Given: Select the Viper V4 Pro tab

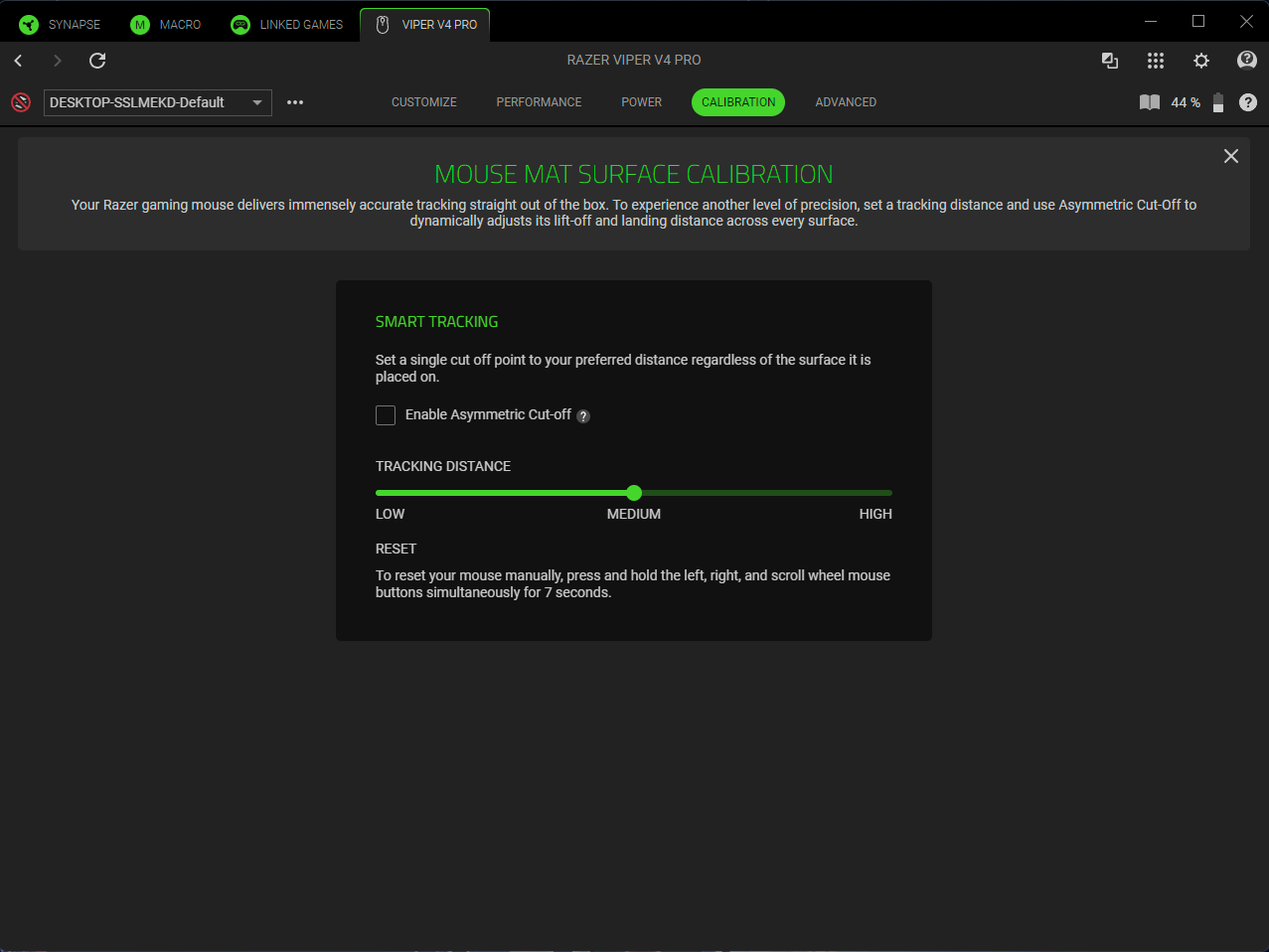Looking at the screenshot, I should click(425, 25).
